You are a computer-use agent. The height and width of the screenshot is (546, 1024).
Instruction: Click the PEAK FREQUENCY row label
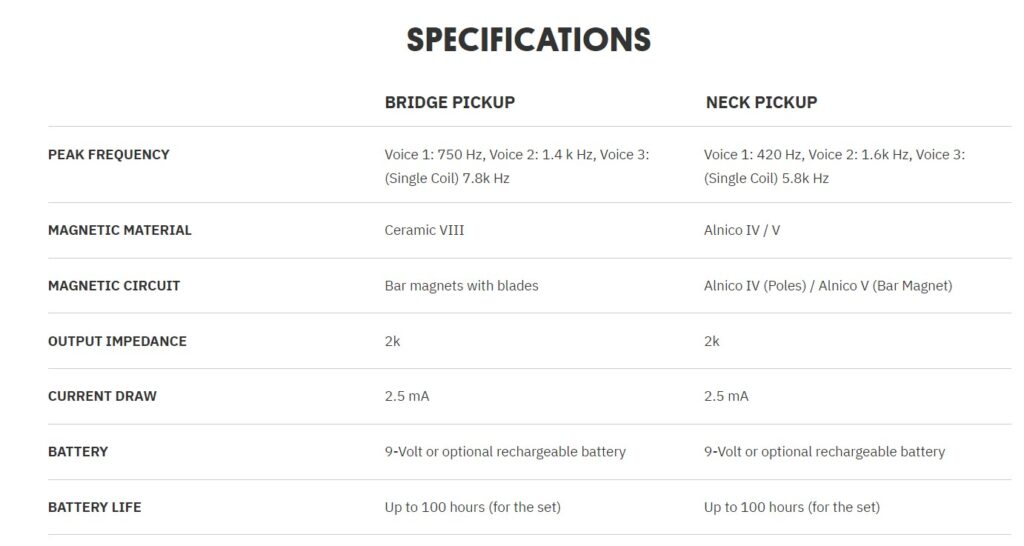pos(108,155)
